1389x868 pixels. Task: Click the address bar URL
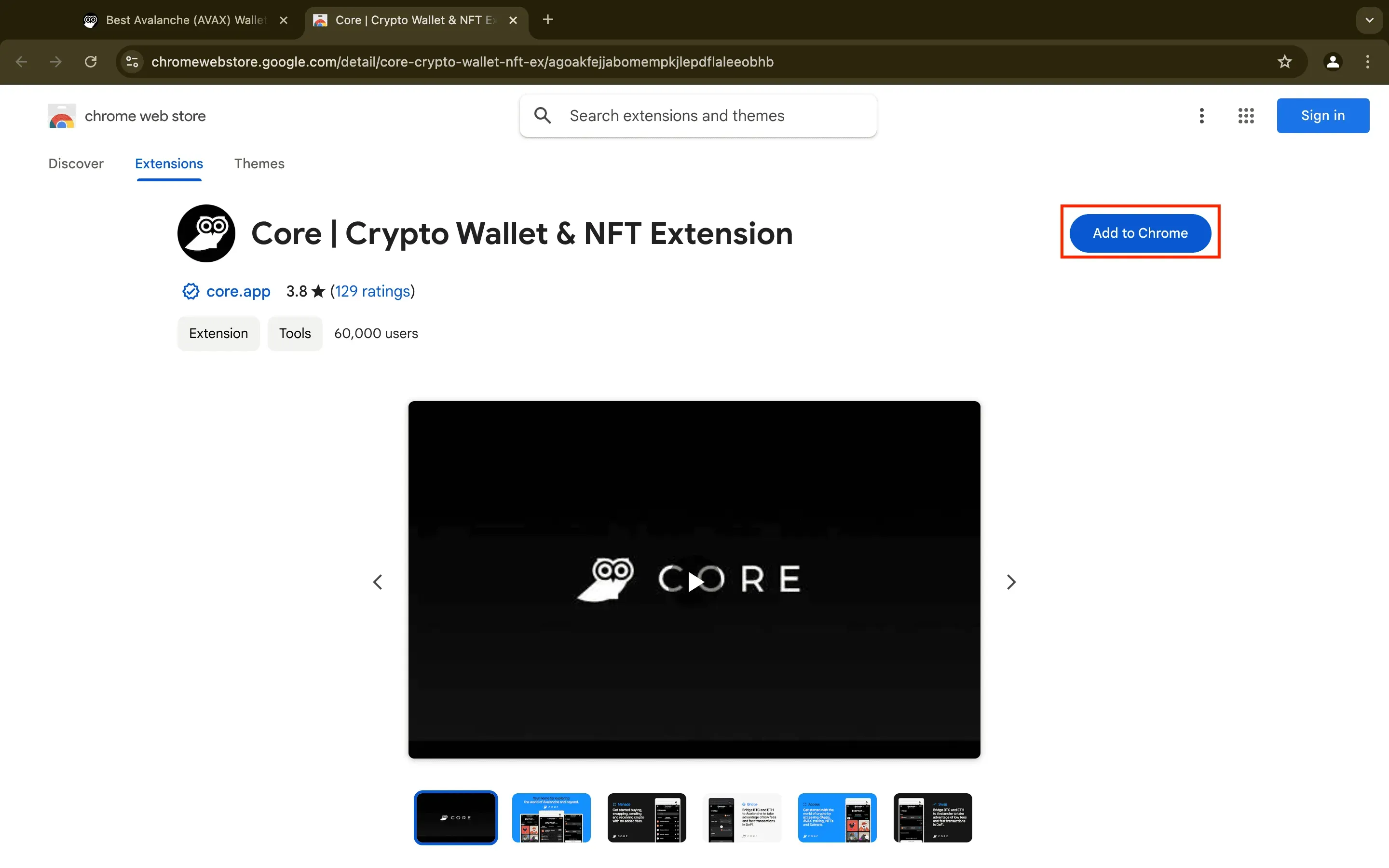[x=463, y=62]
